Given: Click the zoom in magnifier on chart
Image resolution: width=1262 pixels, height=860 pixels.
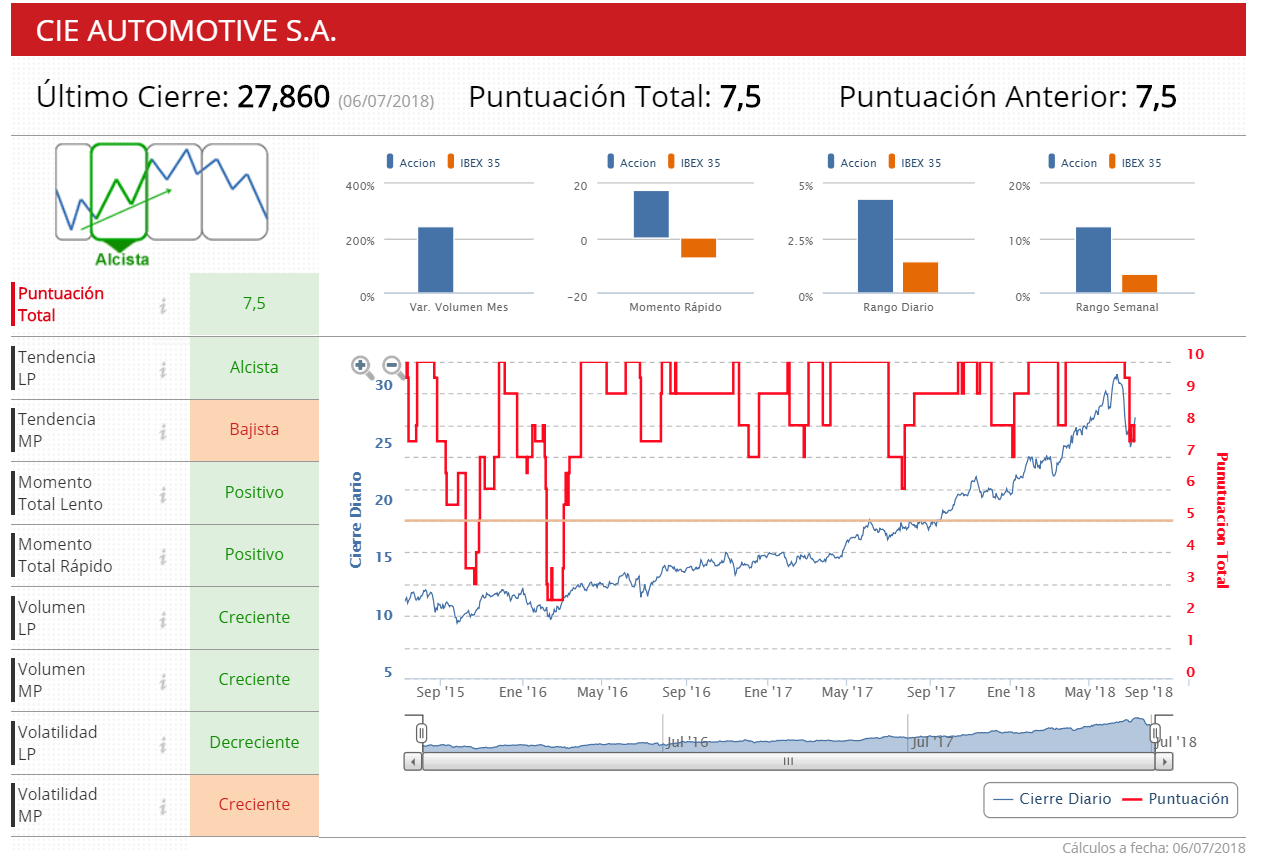Looking at the screenshot, I should tap(362, 367).
